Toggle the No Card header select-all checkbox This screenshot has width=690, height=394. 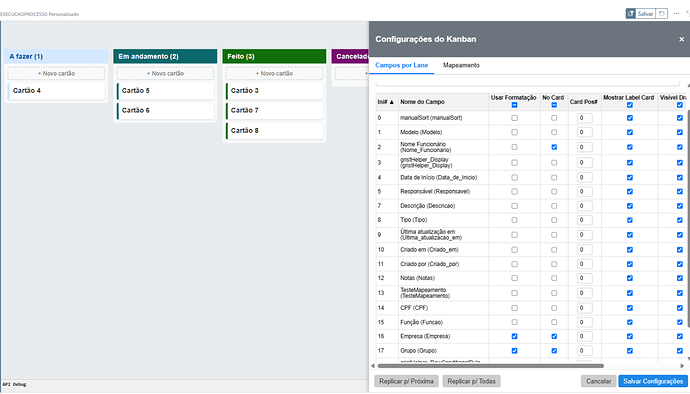(554, 105)
